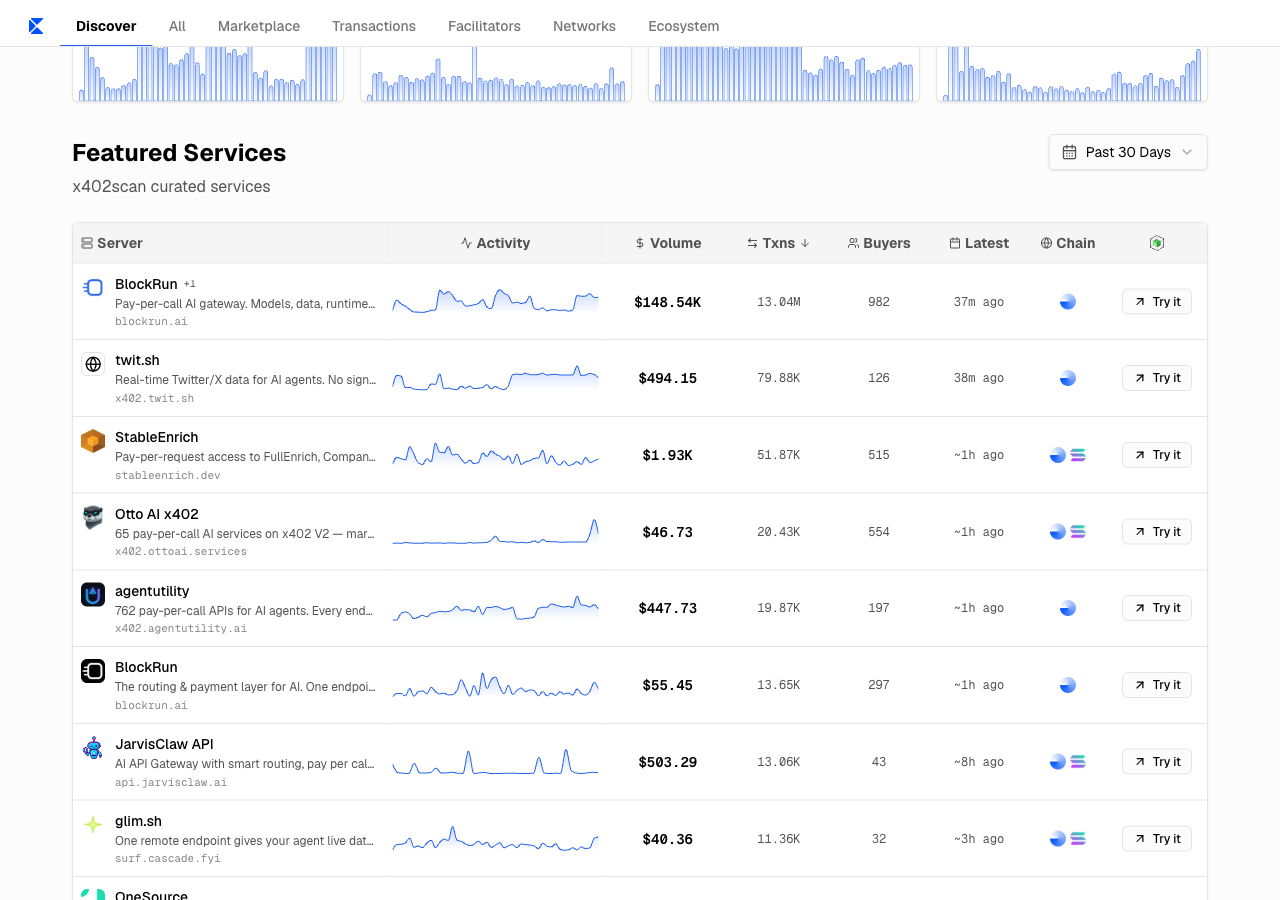The image size is (1280, 900).
Task: Click the StableEnrich orange cube icon
Action: point(93,441)
